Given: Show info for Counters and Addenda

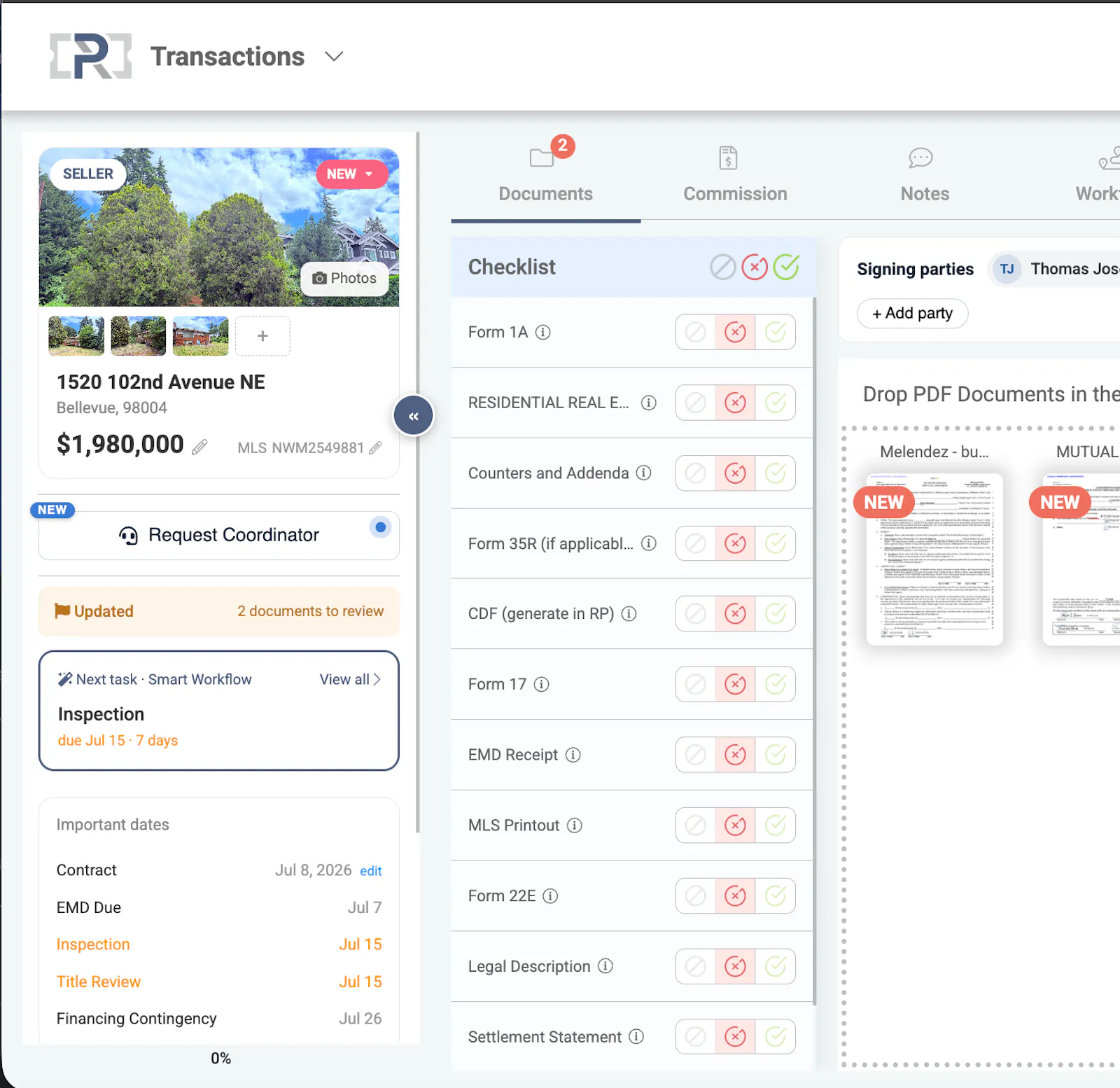Looking at the screenshot, I should [644, 473].
